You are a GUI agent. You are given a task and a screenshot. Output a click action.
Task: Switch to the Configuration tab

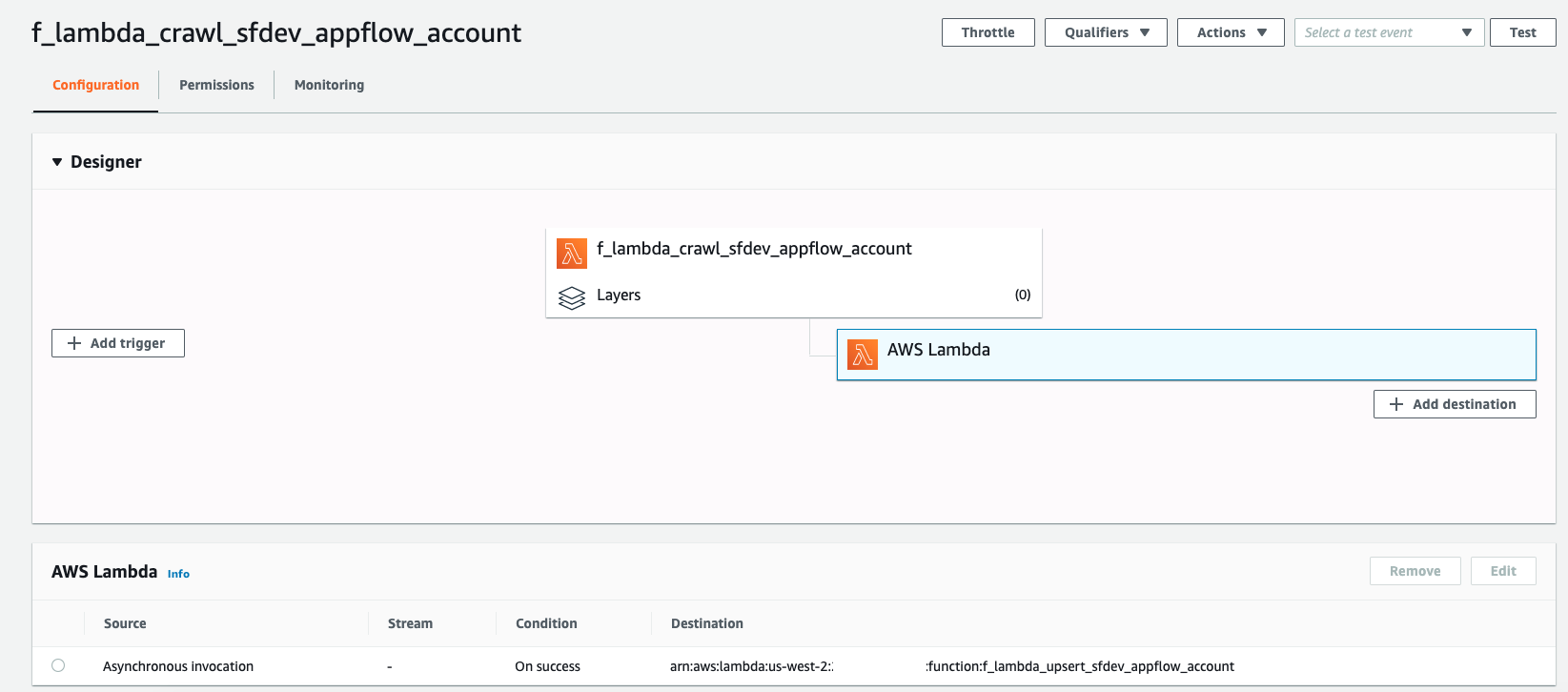(x=95, y=85)
